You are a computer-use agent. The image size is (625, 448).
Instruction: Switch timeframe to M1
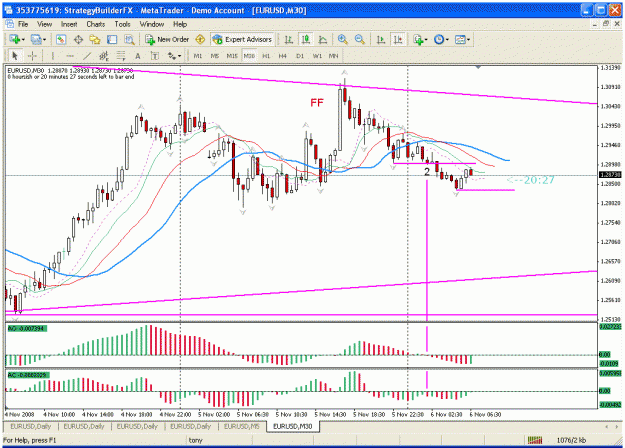[x=198, y=56]
